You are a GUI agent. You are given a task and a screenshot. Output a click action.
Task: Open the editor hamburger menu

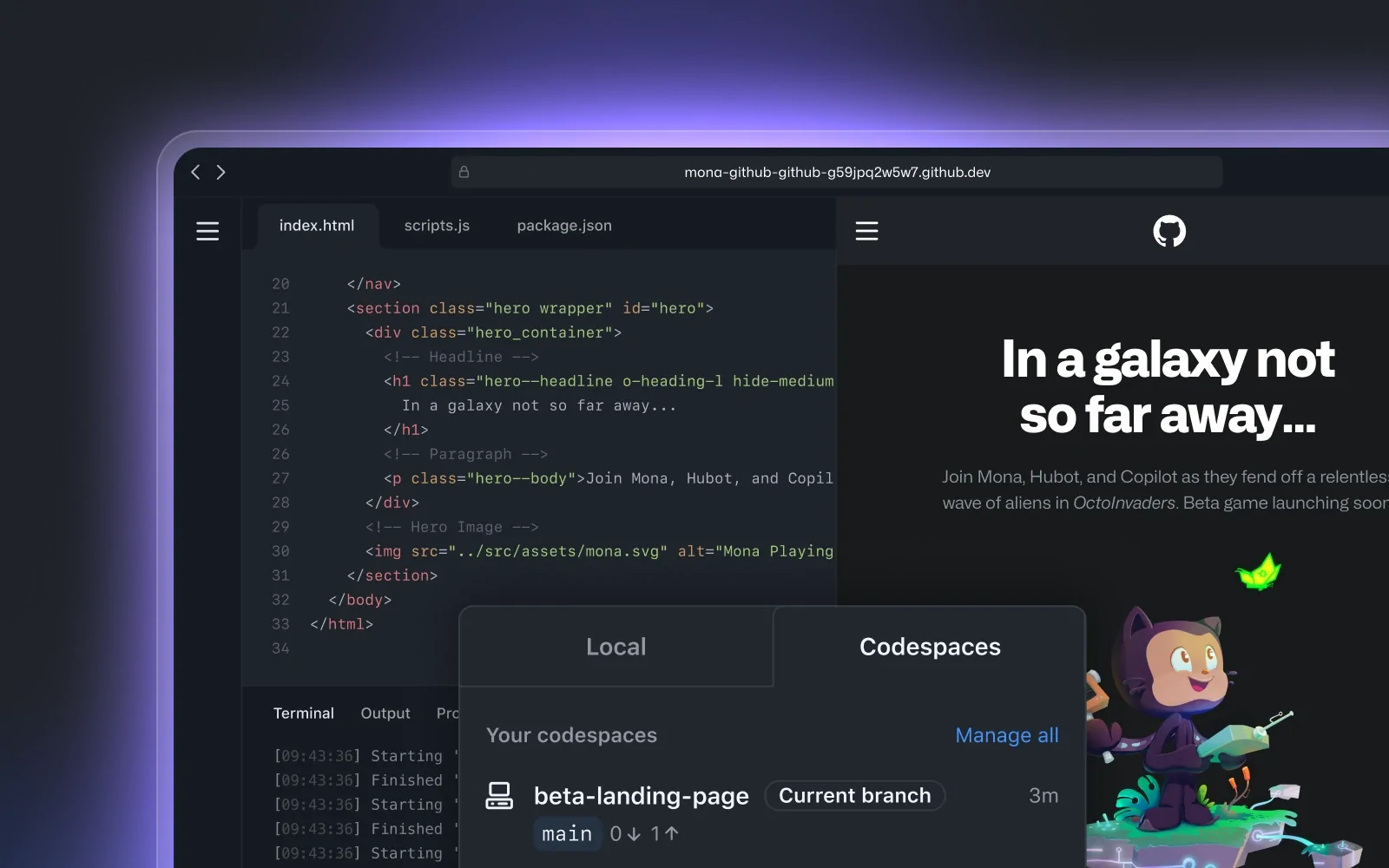pyautogui.click(x=207, y=231)
